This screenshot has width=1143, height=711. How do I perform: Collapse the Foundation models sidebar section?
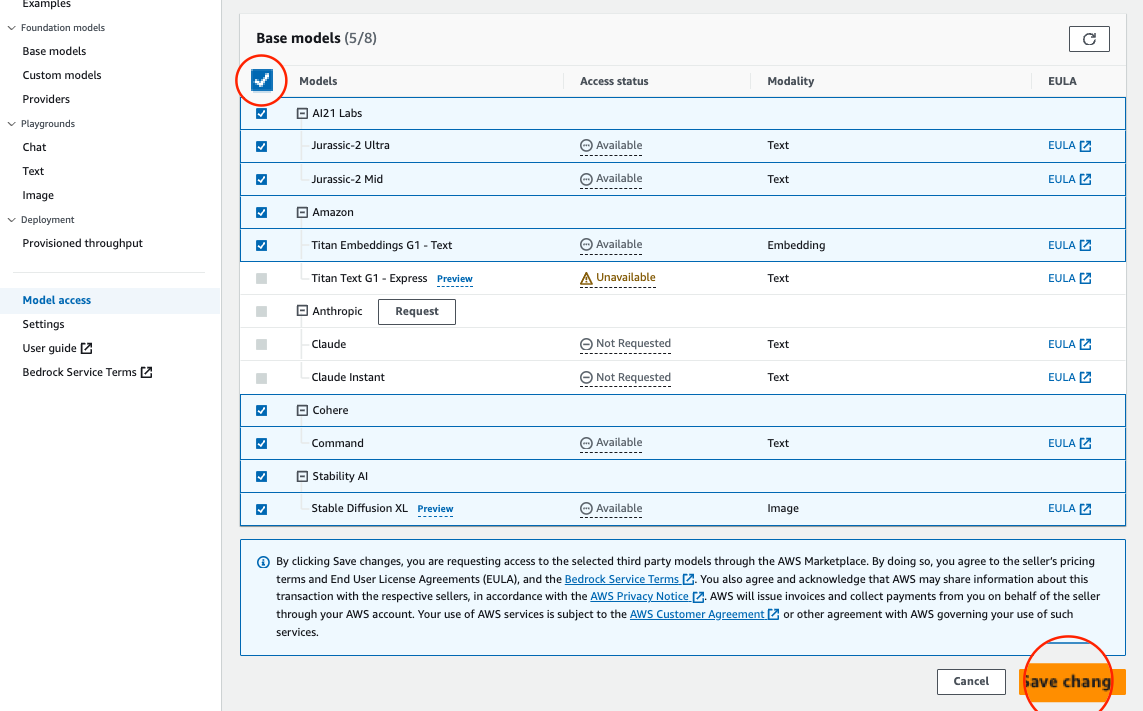11,28
